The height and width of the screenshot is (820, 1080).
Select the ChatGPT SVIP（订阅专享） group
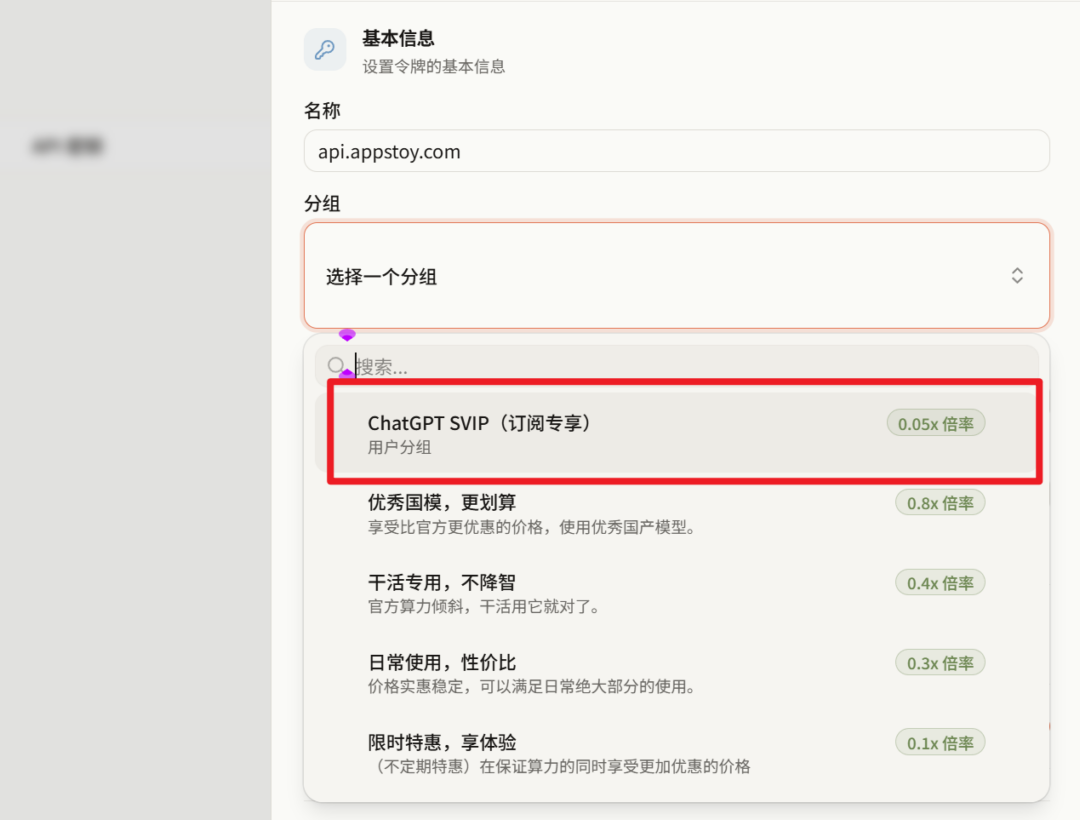point(676,433)
